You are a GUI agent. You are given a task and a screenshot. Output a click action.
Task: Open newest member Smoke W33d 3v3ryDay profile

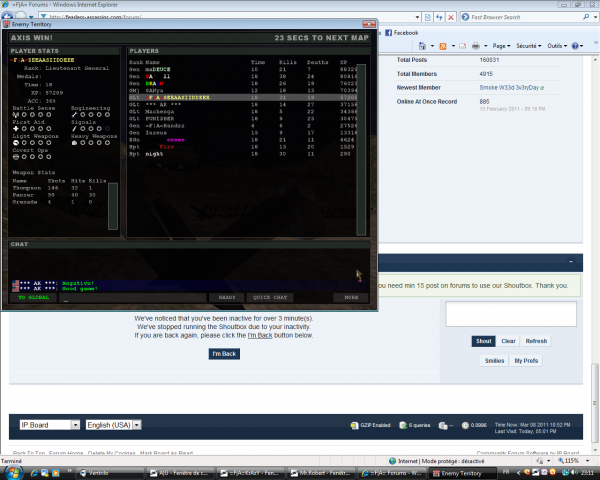tap(509, 88)
